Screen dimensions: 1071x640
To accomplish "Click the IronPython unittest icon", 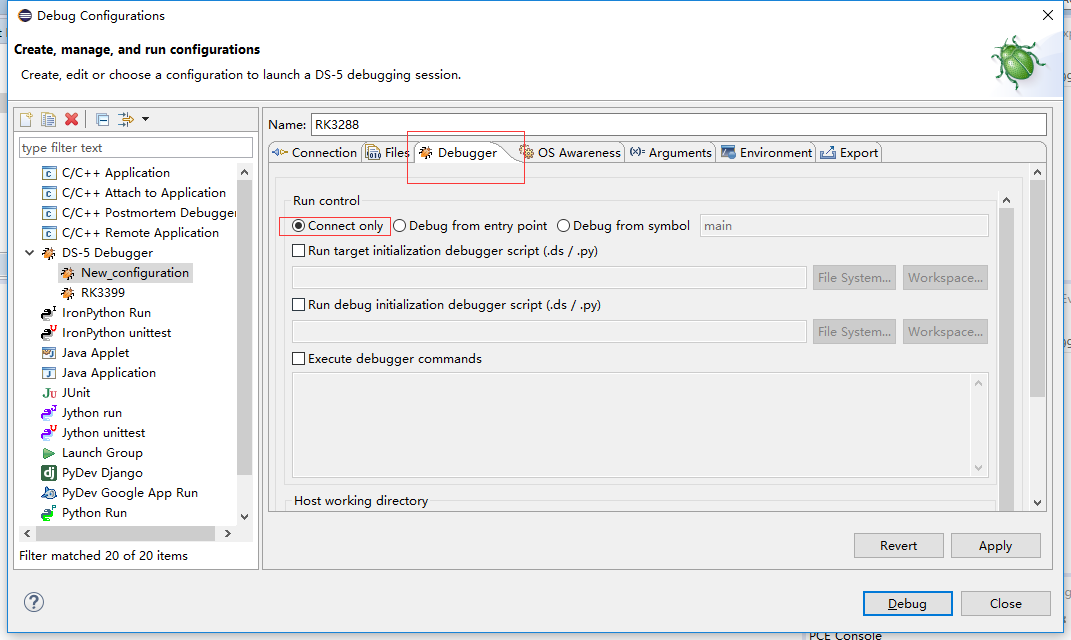I will pos(48,333).
